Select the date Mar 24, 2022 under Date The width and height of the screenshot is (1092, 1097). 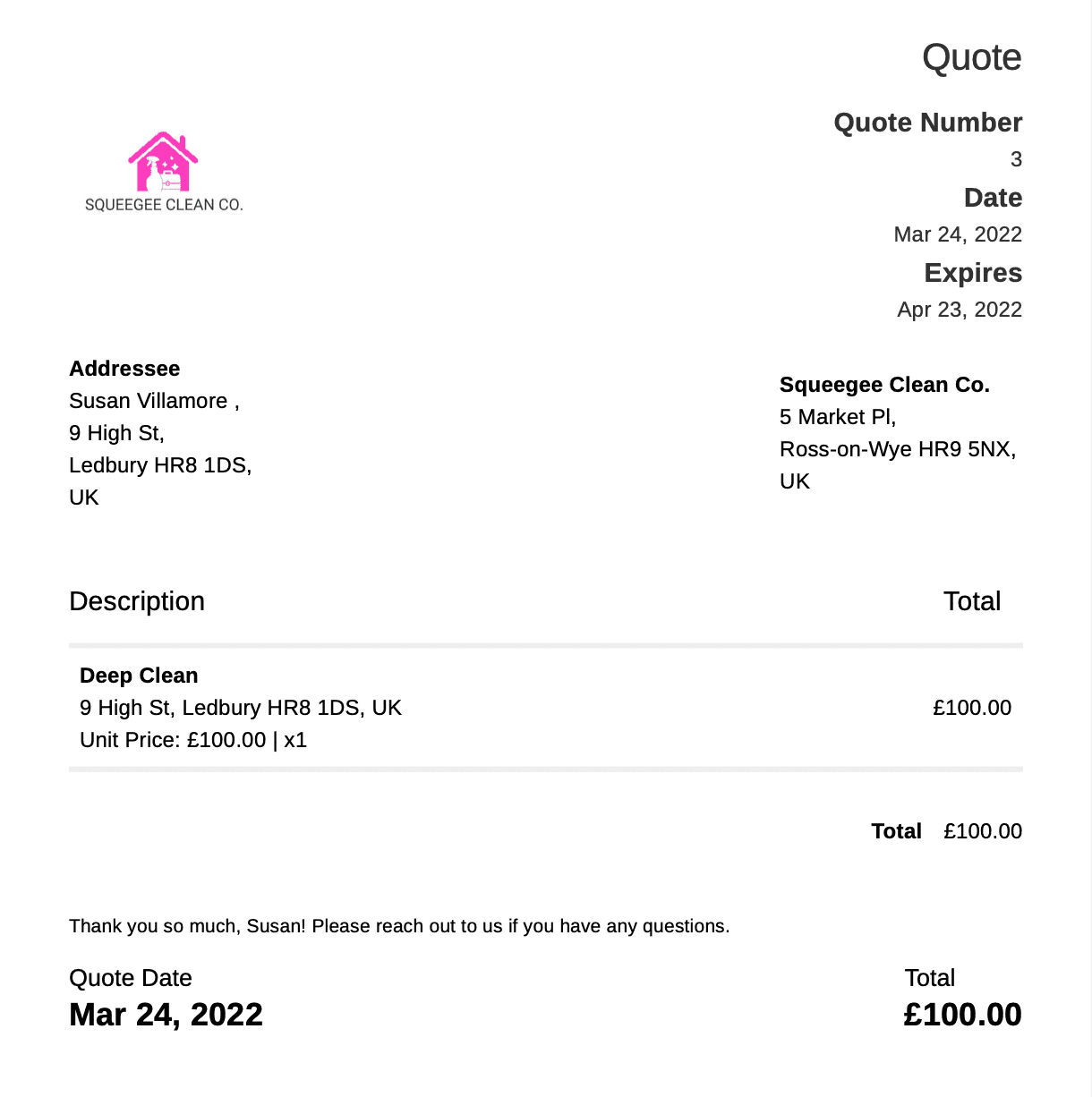pyautogui.click(x=958, y=234)
